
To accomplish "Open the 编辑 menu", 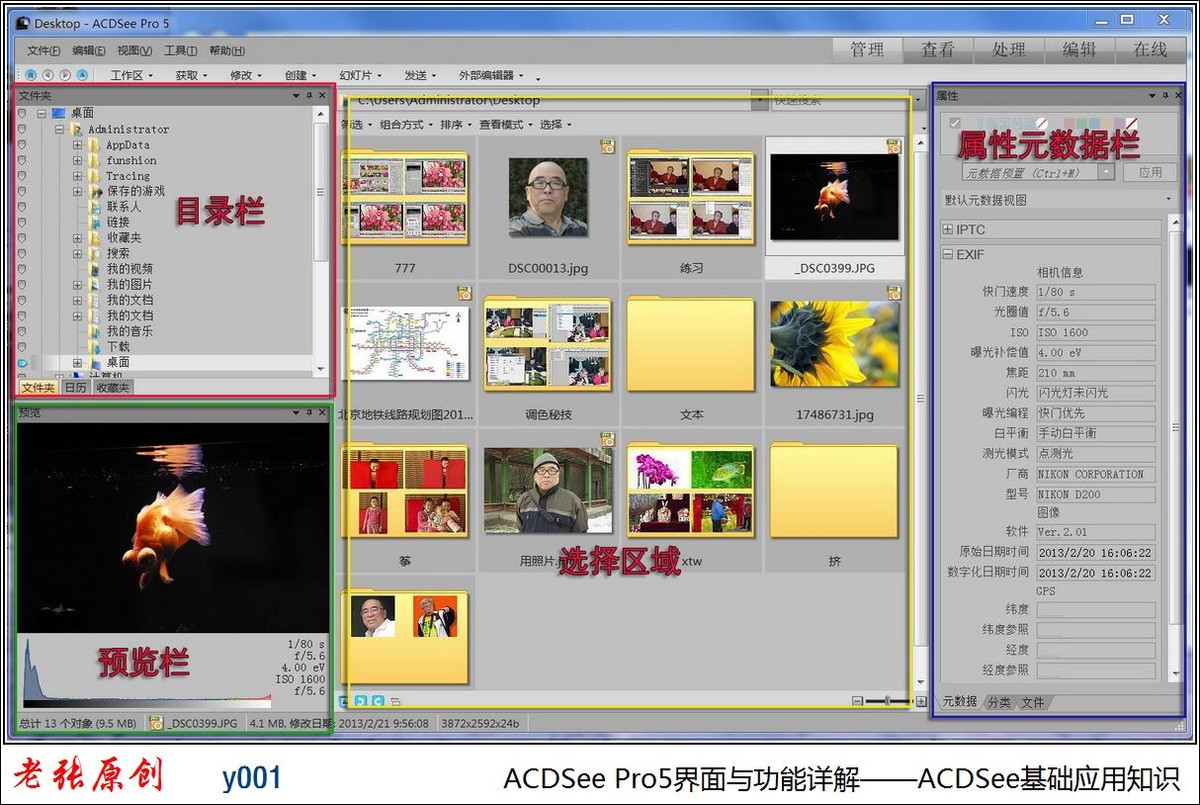I will coord(89,51).
